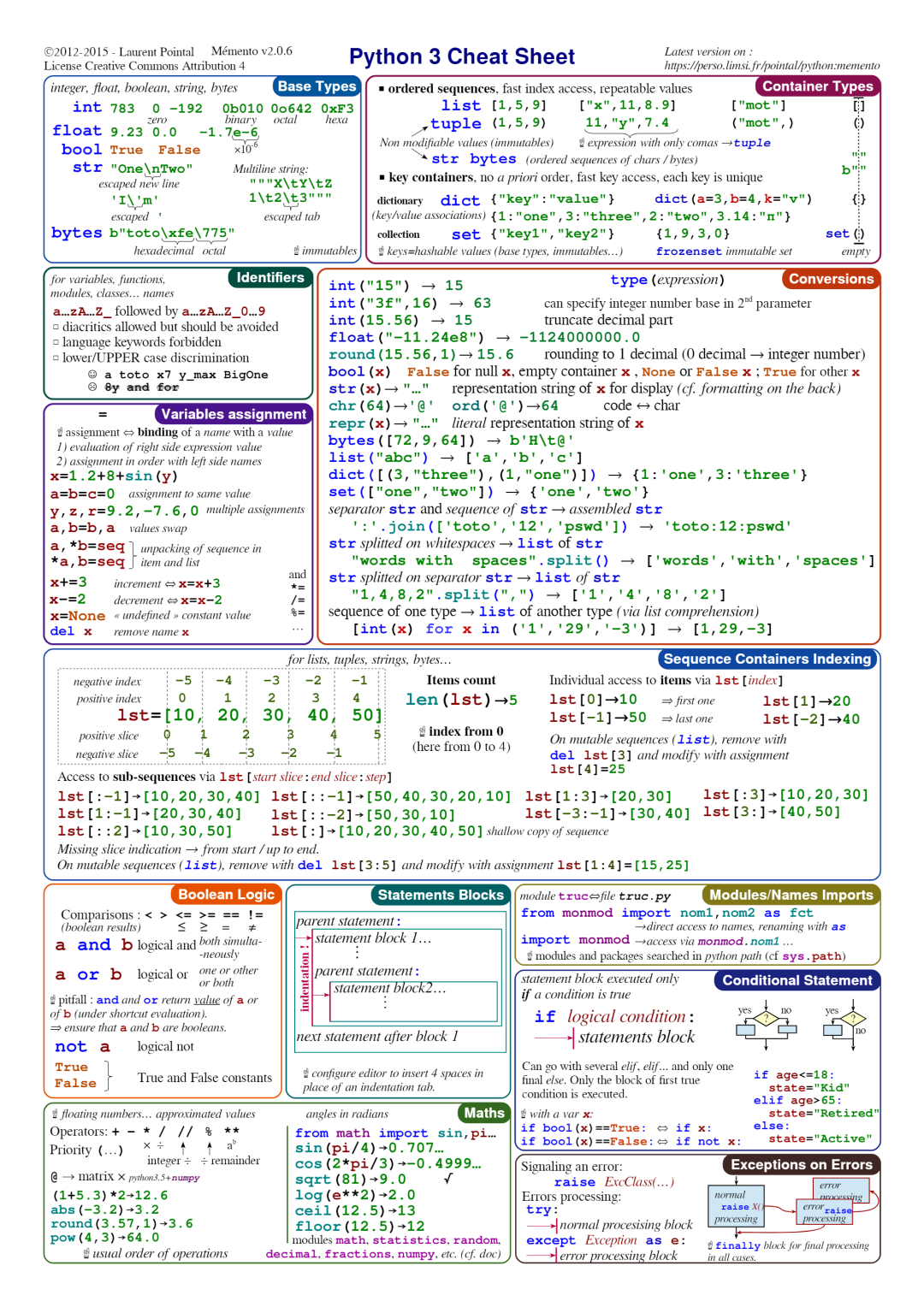
Task: Select the Maths section header
Action: click(484, 1113)
